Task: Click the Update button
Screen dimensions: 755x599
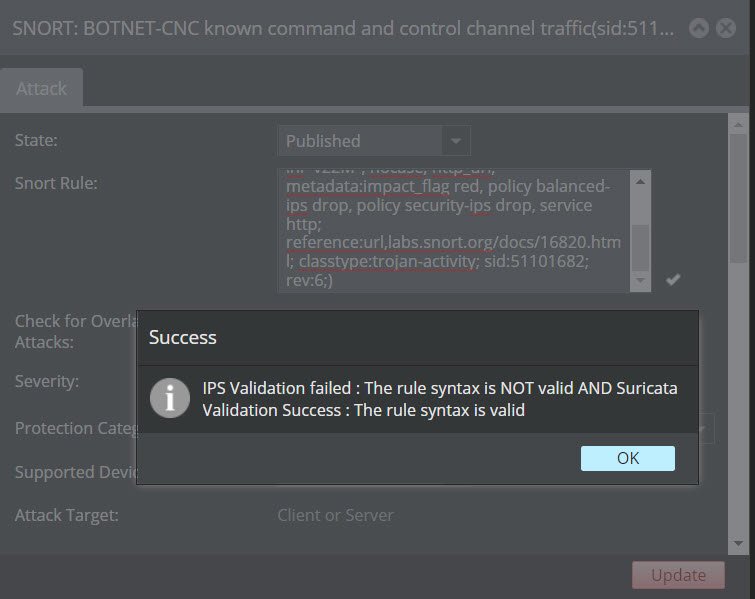Action: [x=678, y=574]
